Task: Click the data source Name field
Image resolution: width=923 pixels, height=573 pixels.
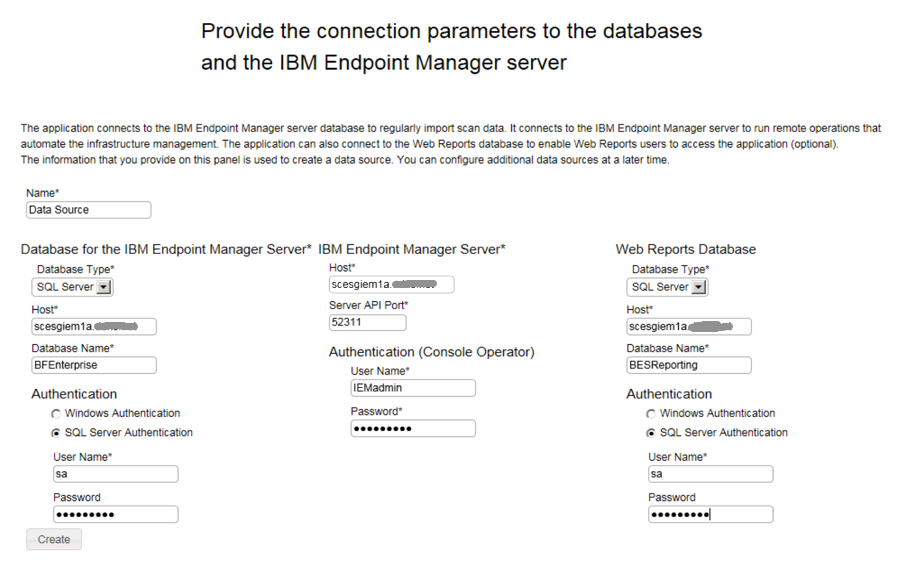Action: (88, 210)
